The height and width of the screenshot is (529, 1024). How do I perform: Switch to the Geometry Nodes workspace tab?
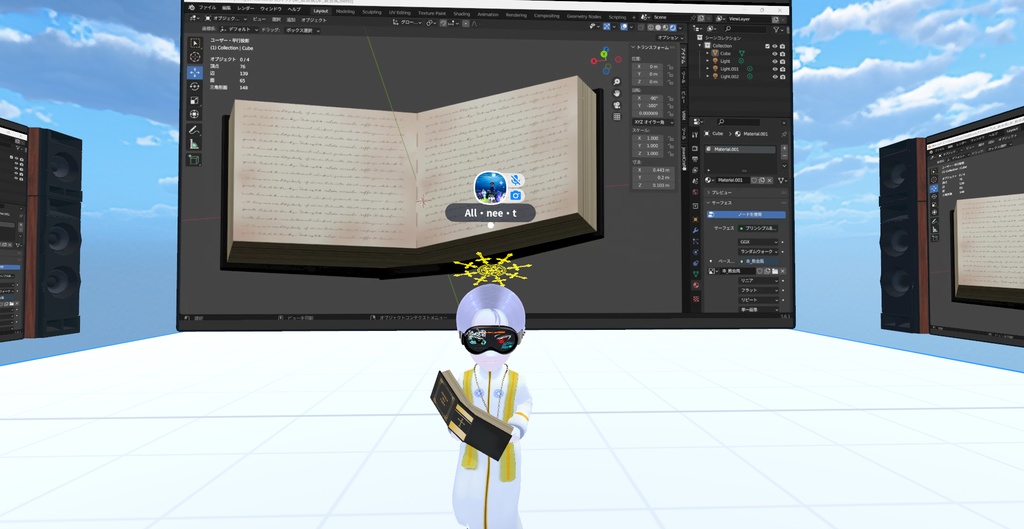pos(584,16)
